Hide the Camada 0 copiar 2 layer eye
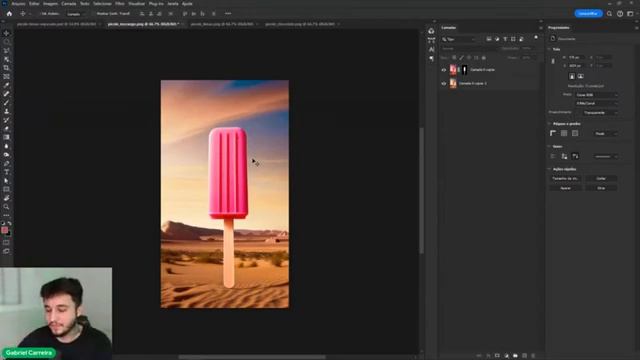Screen dimensions: 640x360 [444, 83]
